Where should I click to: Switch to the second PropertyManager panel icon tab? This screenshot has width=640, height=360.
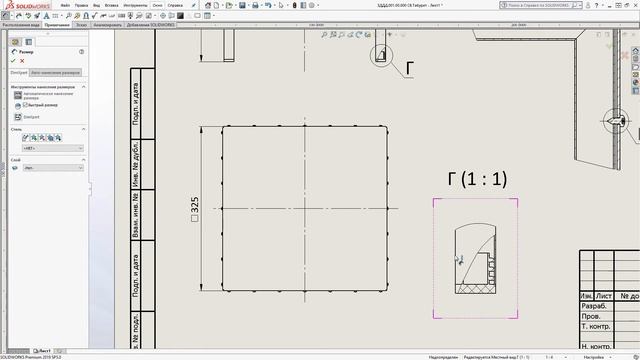[29, 42]
